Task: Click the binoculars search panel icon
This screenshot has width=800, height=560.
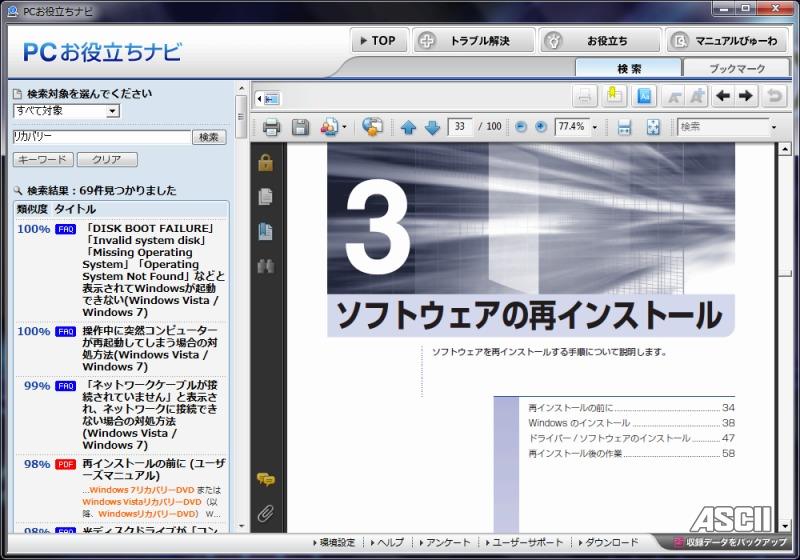Action: (265, 266)
